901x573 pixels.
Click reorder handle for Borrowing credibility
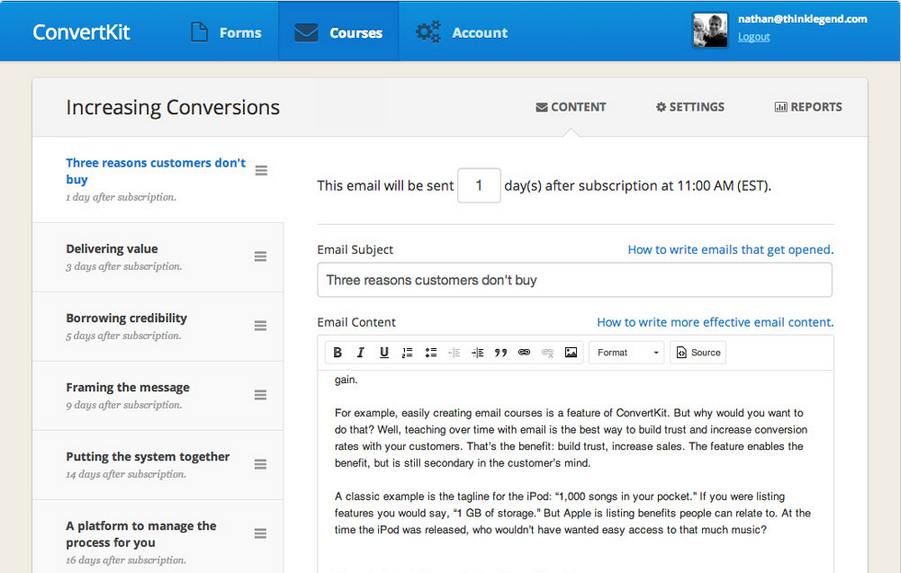coord(260,326)
